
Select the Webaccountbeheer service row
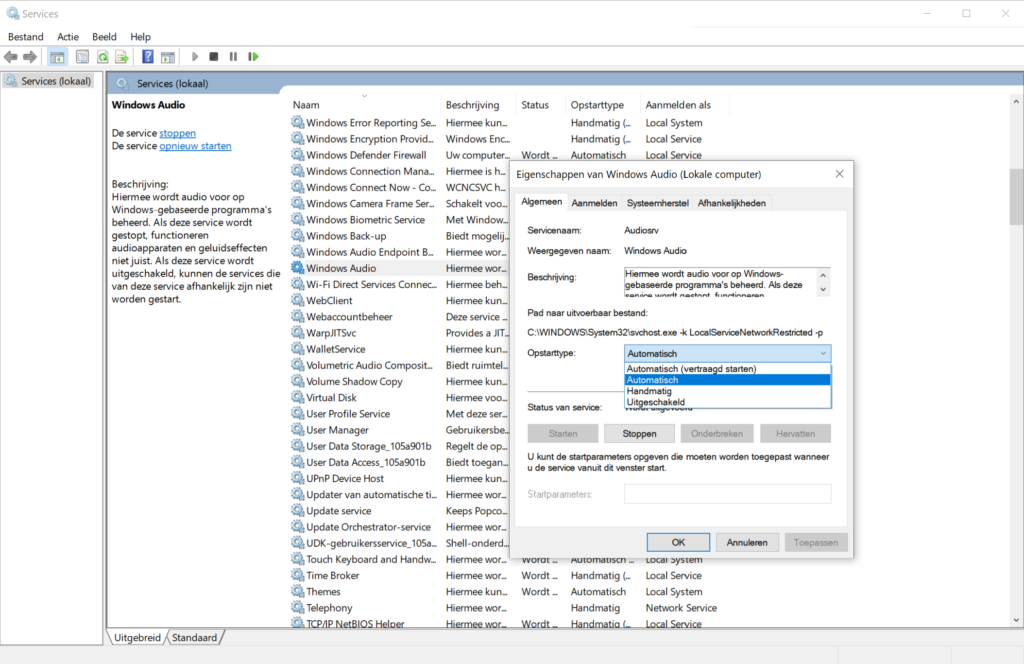[349, 317]
